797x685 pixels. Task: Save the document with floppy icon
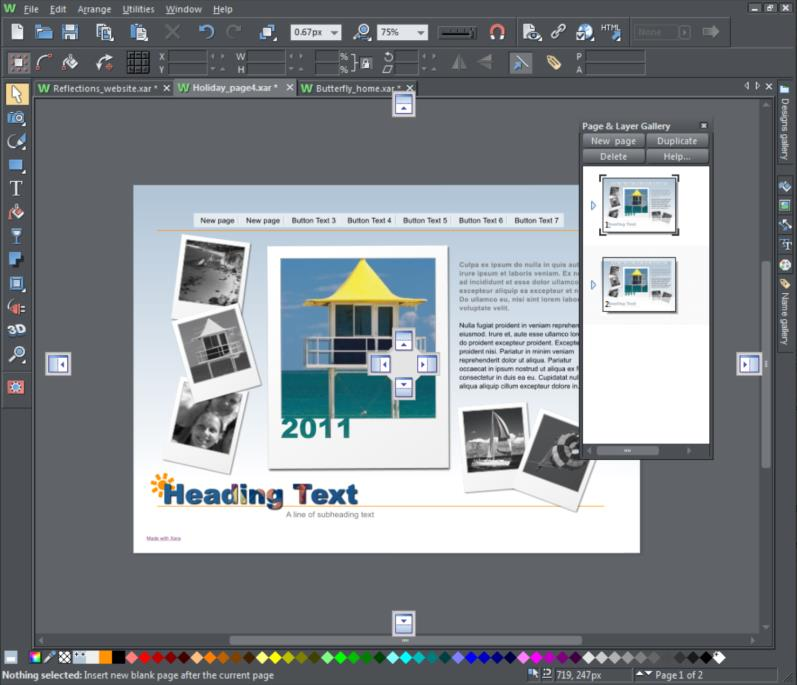click(70, 32)
